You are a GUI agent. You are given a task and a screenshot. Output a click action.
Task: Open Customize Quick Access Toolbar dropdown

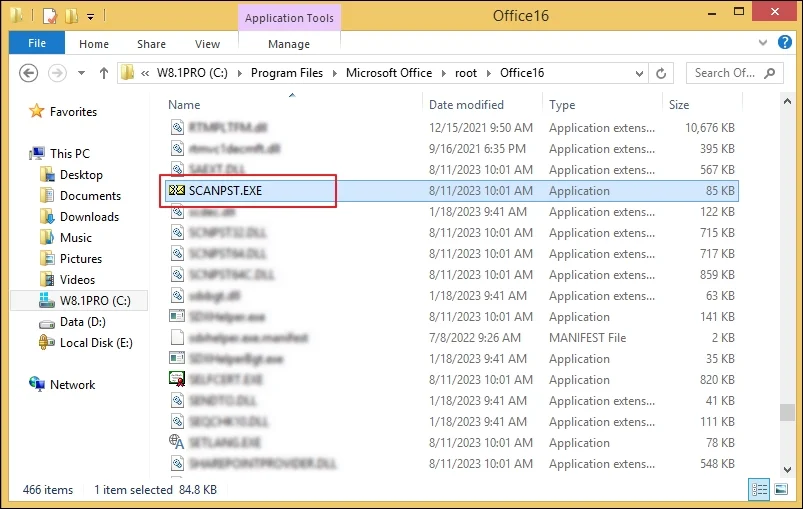91,16
